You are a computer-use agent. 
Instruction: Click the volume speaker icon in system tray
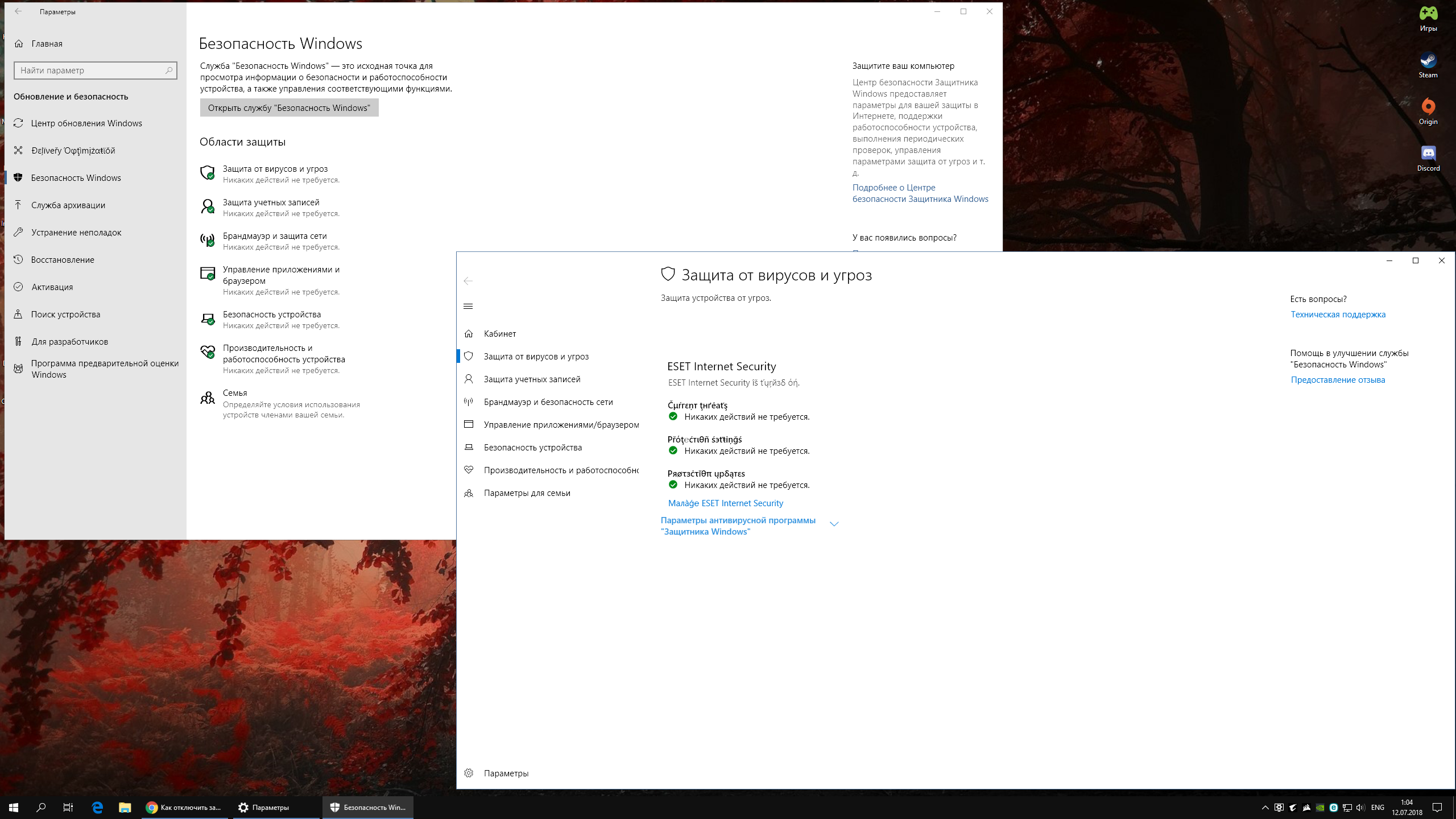click(1361, 808)
